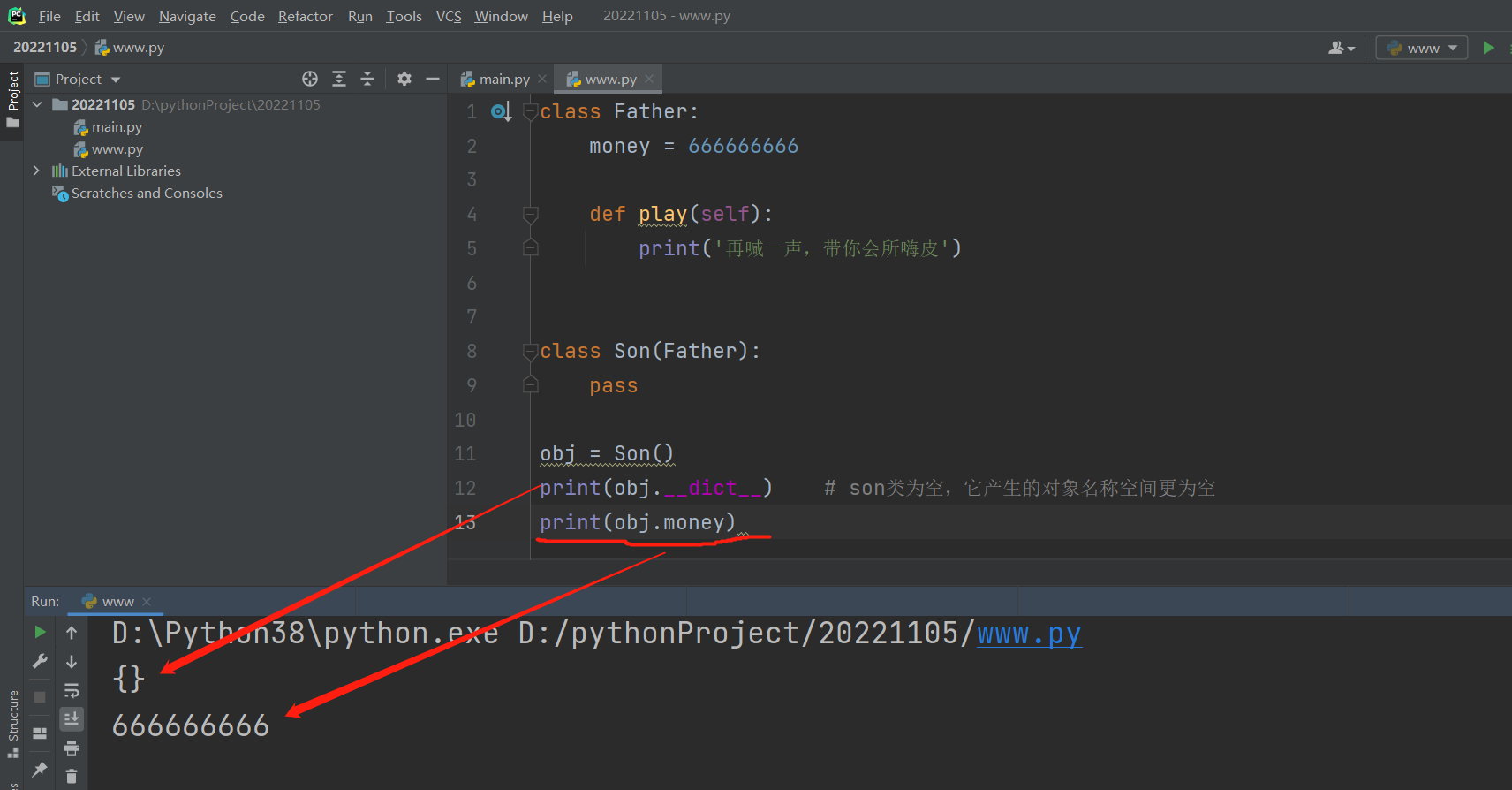Click line number 12 in the gutter

click(x=465, y=488)
